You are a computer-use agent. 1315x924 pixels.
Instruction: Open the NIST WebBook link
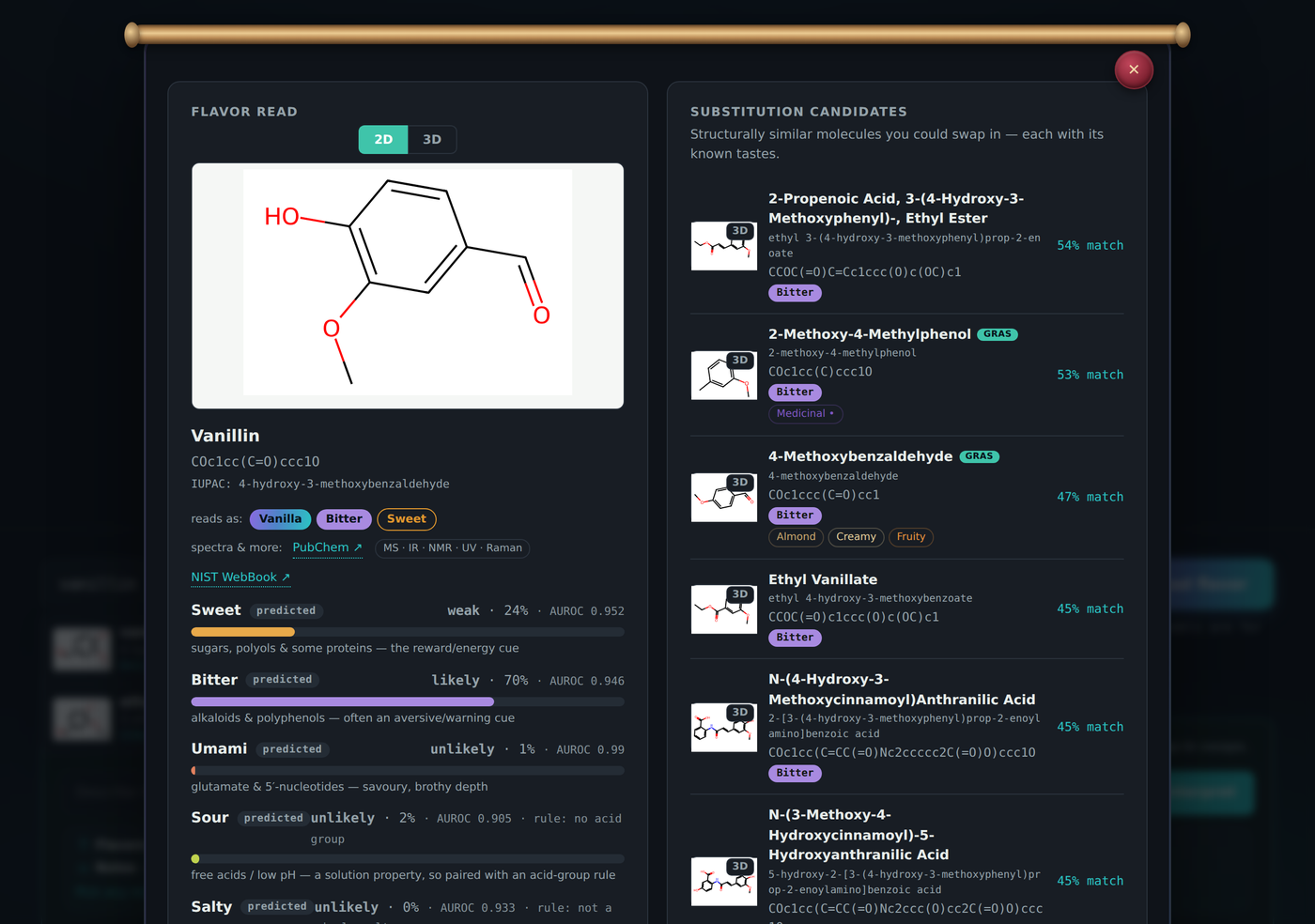click(x=240, y=577)
